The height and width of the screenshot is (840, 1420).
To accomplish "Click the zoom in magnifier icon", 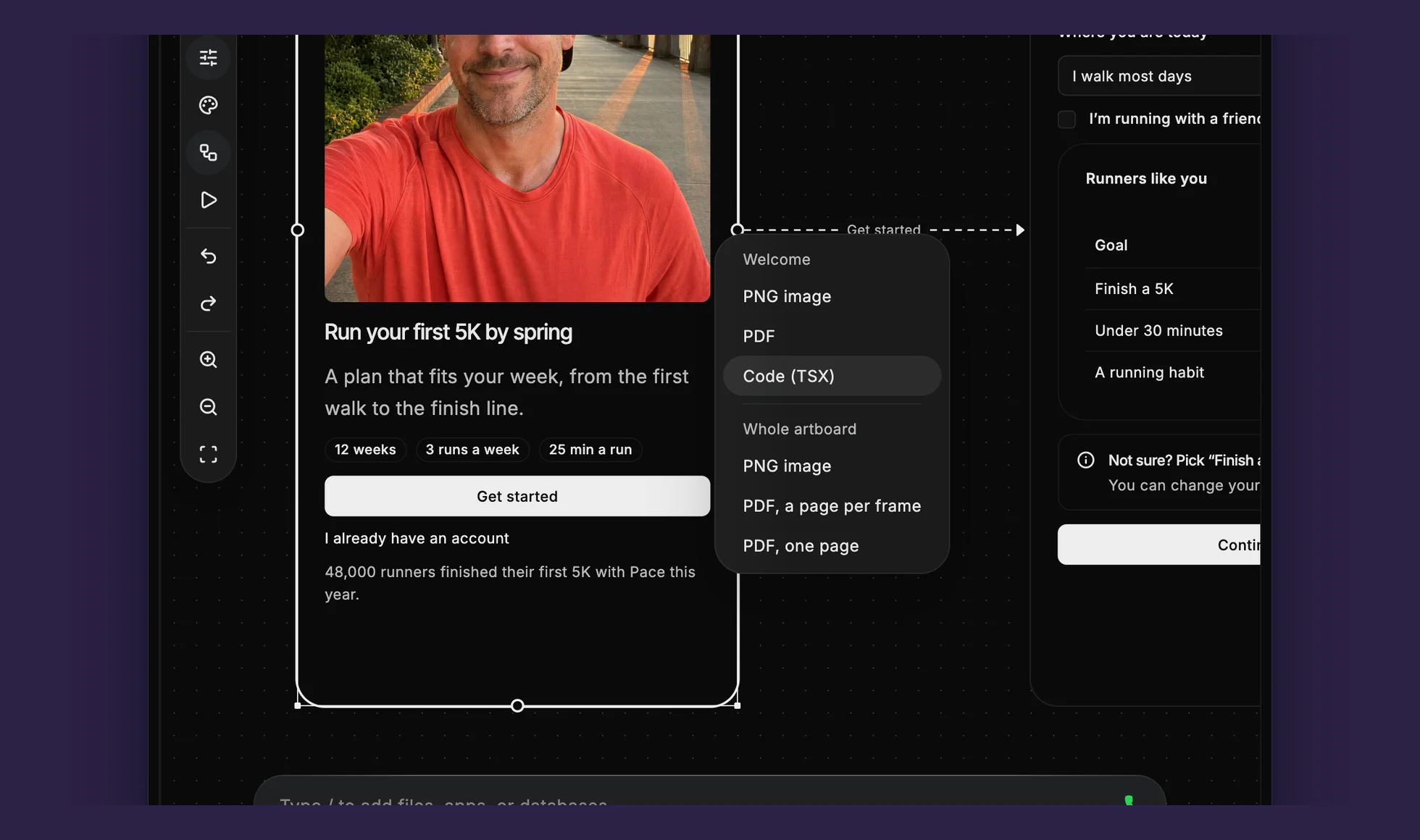I will (208, 360).
